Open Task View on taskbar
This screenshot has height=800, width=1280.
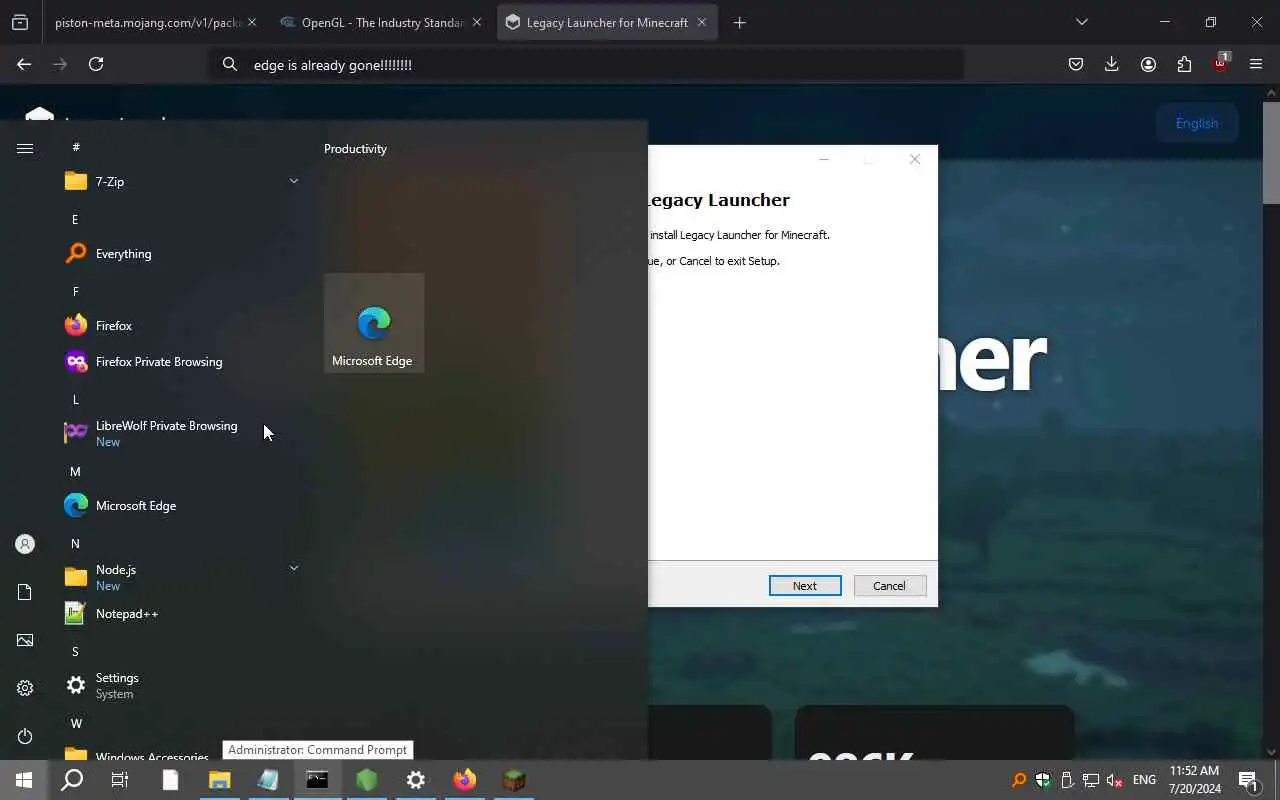[x=120, y=780]
